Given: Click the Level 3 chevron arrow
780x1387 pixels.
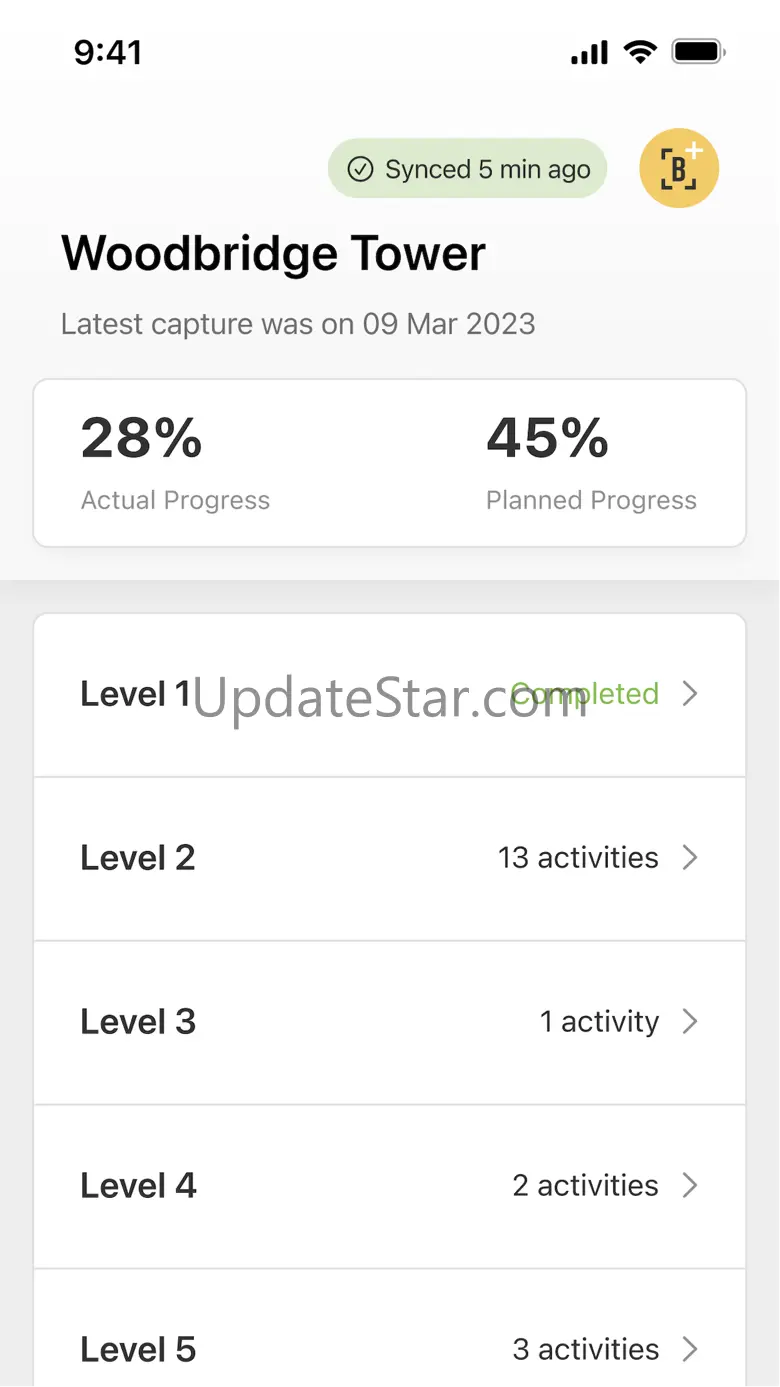Looking at the screenshot, I should click(689, 1022).
